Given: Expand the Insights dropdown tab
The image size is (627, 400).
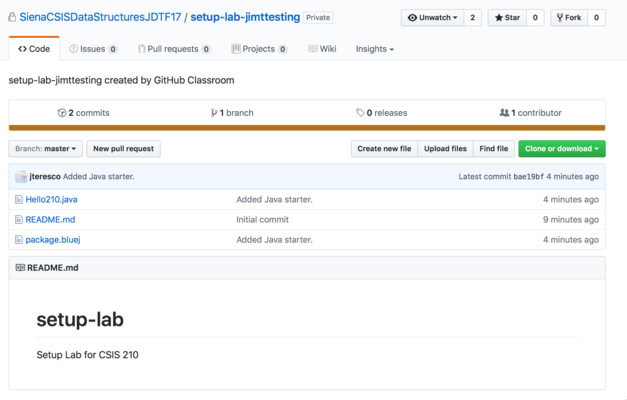Looking at the screenshot, I should point(375,49).
